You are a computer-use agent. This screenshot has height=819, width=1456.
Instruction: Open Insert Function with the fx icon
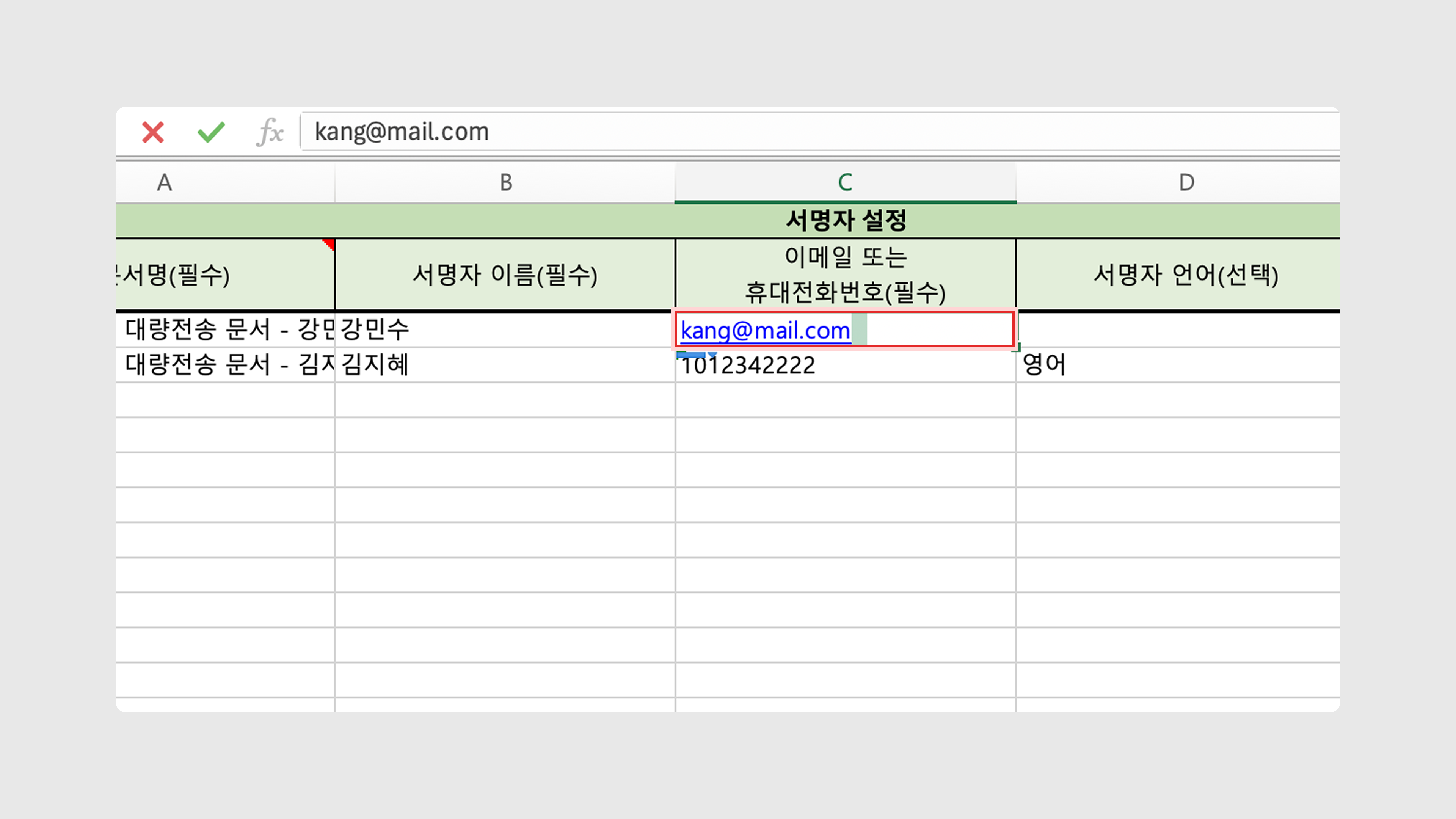pos(270,132)
